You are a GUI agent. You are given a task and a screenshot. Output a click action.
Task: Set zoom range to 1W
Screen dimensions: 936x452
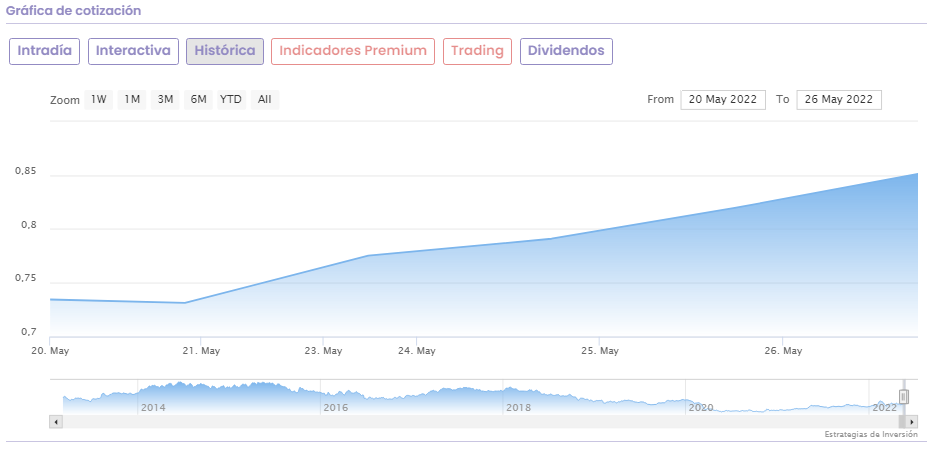99,100
